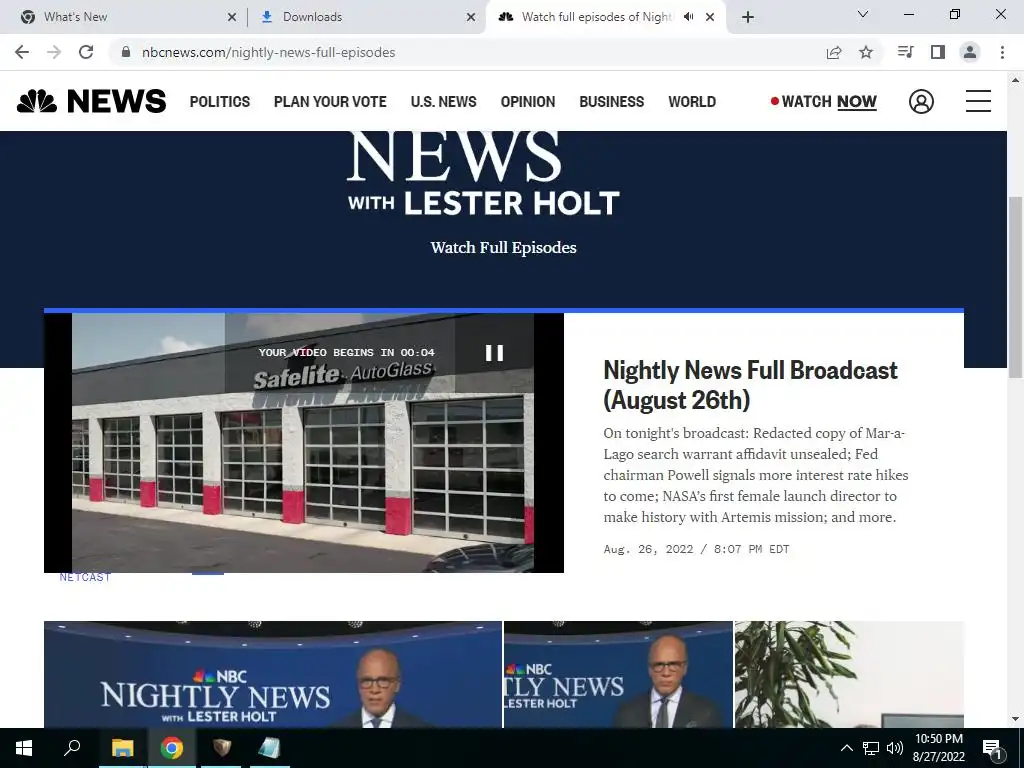This screenshot has height=768, width=1024.
Task: Open the cropped Lester Holt episode thumbnail
Action: point(618,674)
